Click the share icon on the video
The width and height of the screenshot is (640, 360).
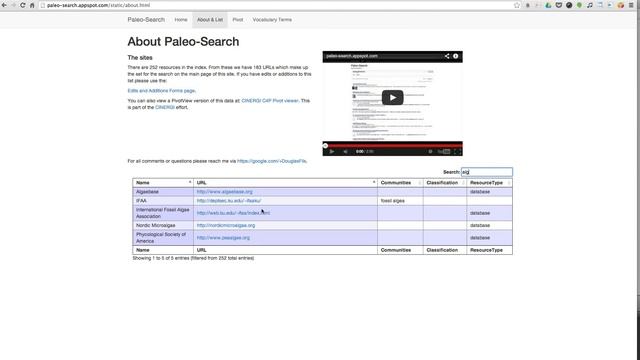coord(447,56)
